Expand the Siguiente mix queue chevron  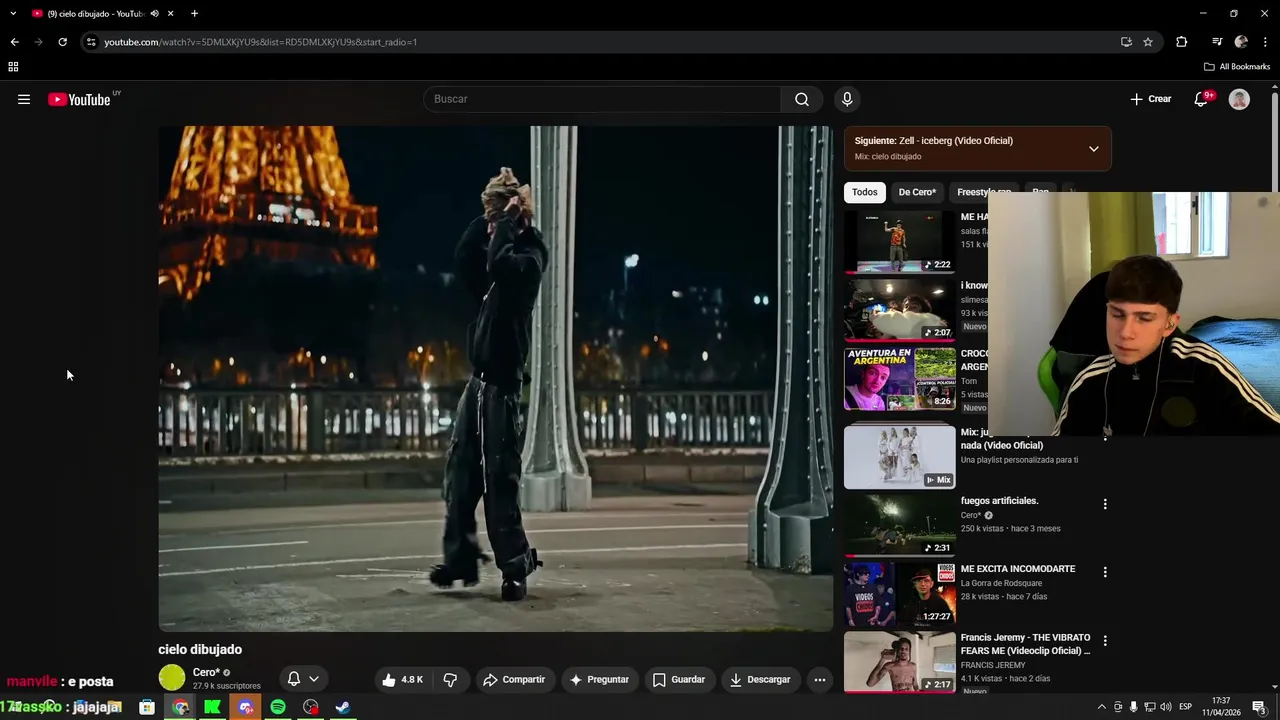click(x=1093, y=149)
